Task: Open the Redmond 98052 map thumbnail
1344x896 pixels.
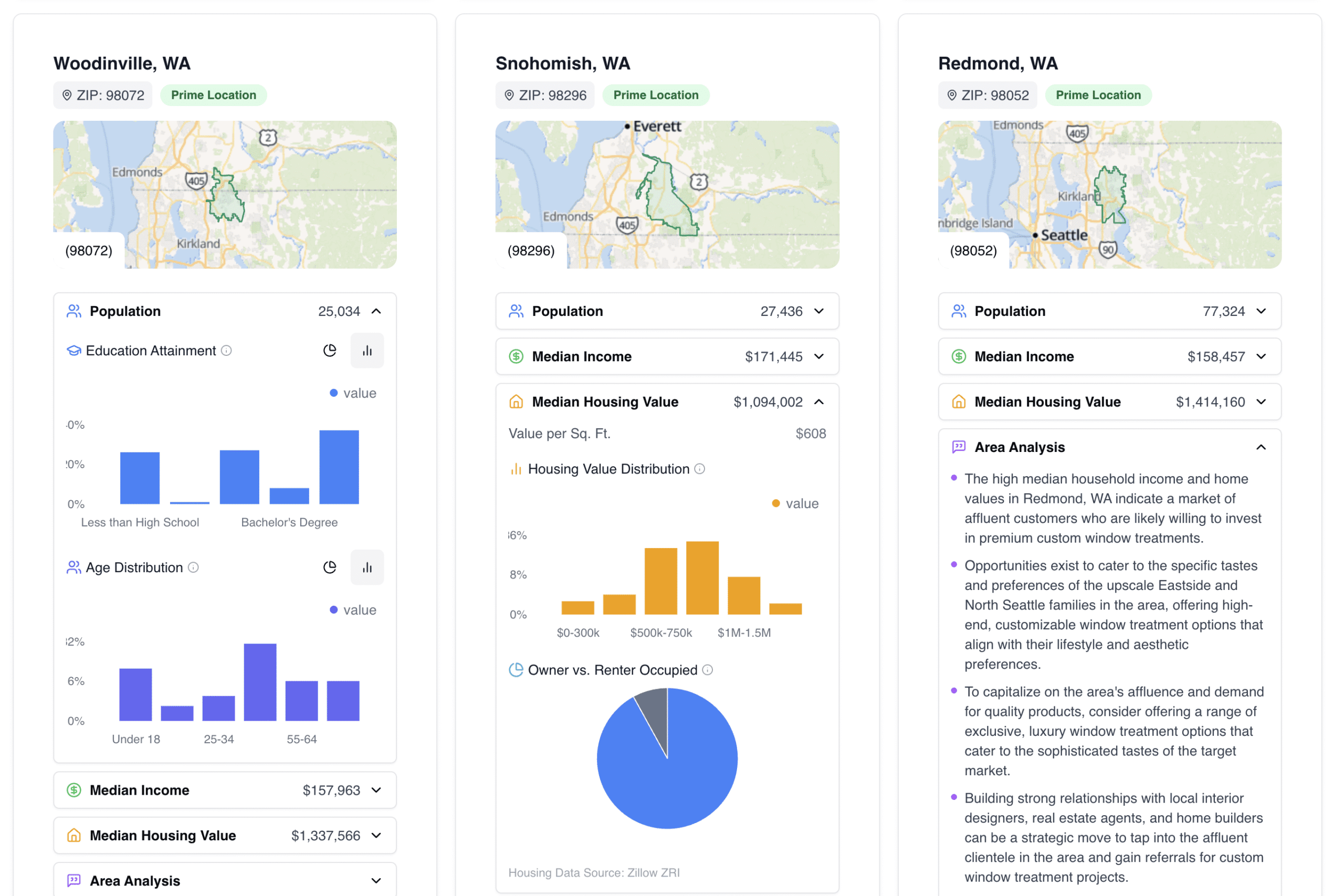Action: 1110,195
